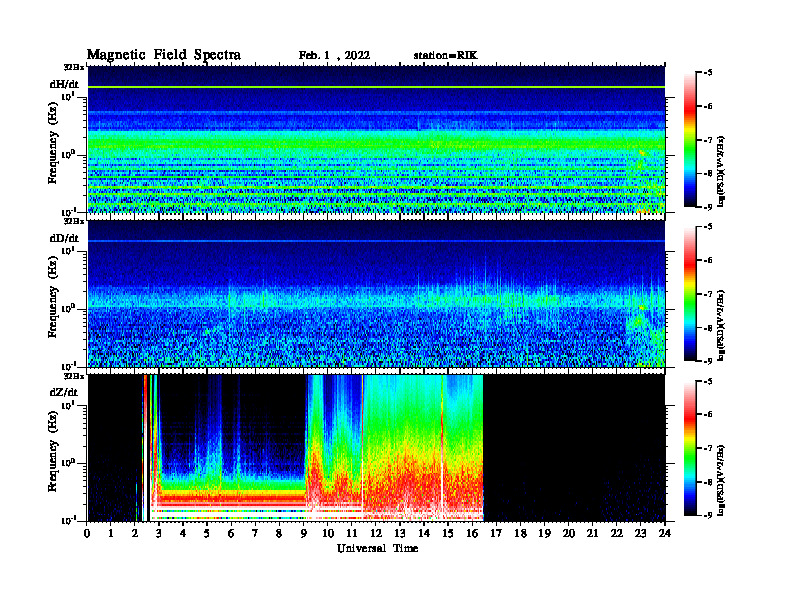Viewport: 792px width, 612px height.
Task: Click hour 24 tick label on Universal Time axis
Action: pos(665,533)
